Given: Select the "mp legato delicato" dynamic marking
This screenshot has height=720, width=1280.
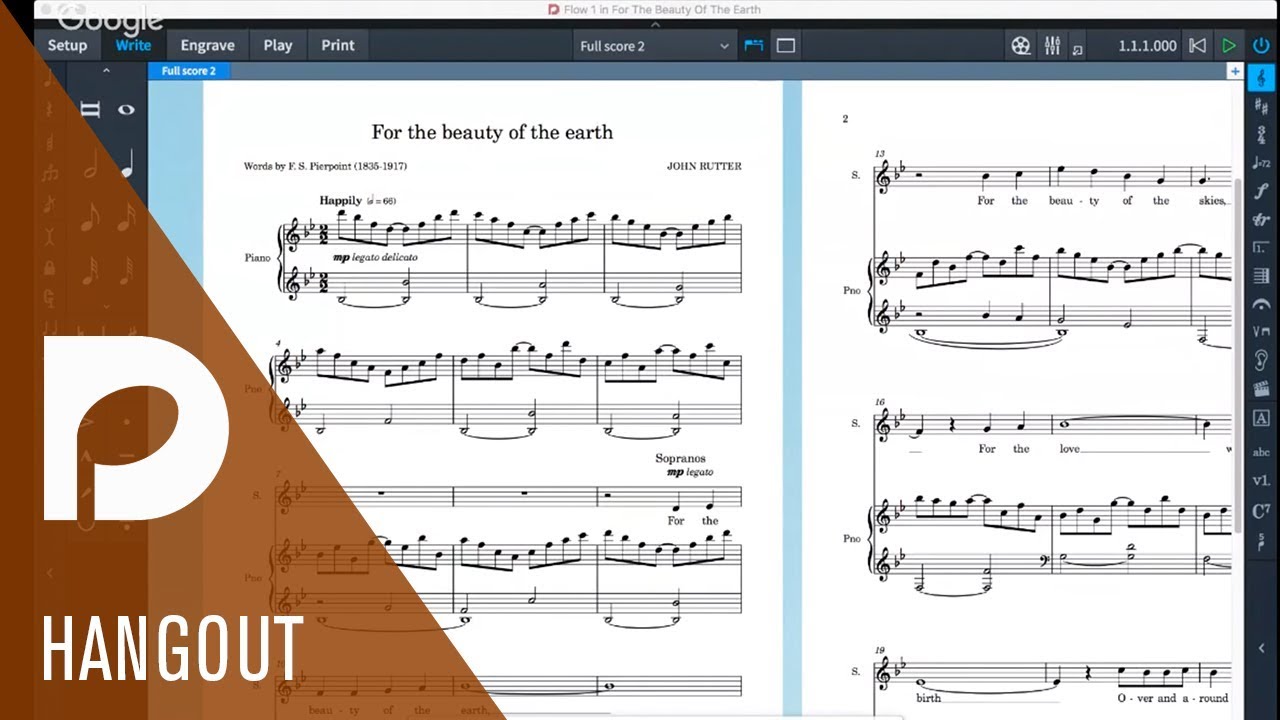Looking at the screenshot, I should click(375, 257).
